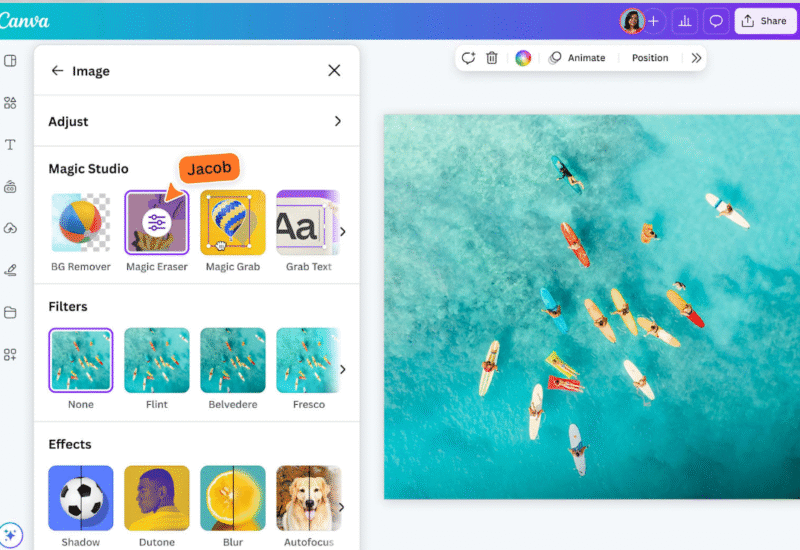
Task: Select the surfers ocean image on canvas
Action: pos(592,306)
